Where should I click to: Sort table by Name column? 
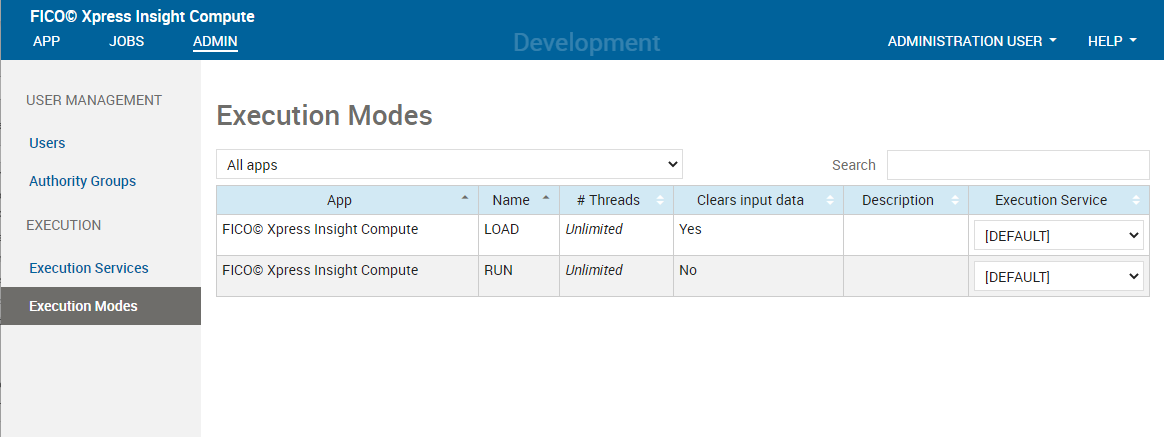519,200
